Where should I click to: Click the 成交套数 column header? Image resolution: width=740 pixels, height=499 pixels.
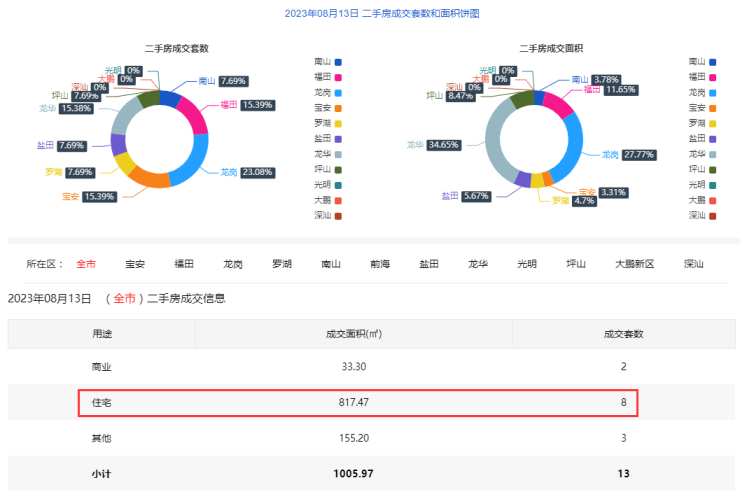point(623,334)
